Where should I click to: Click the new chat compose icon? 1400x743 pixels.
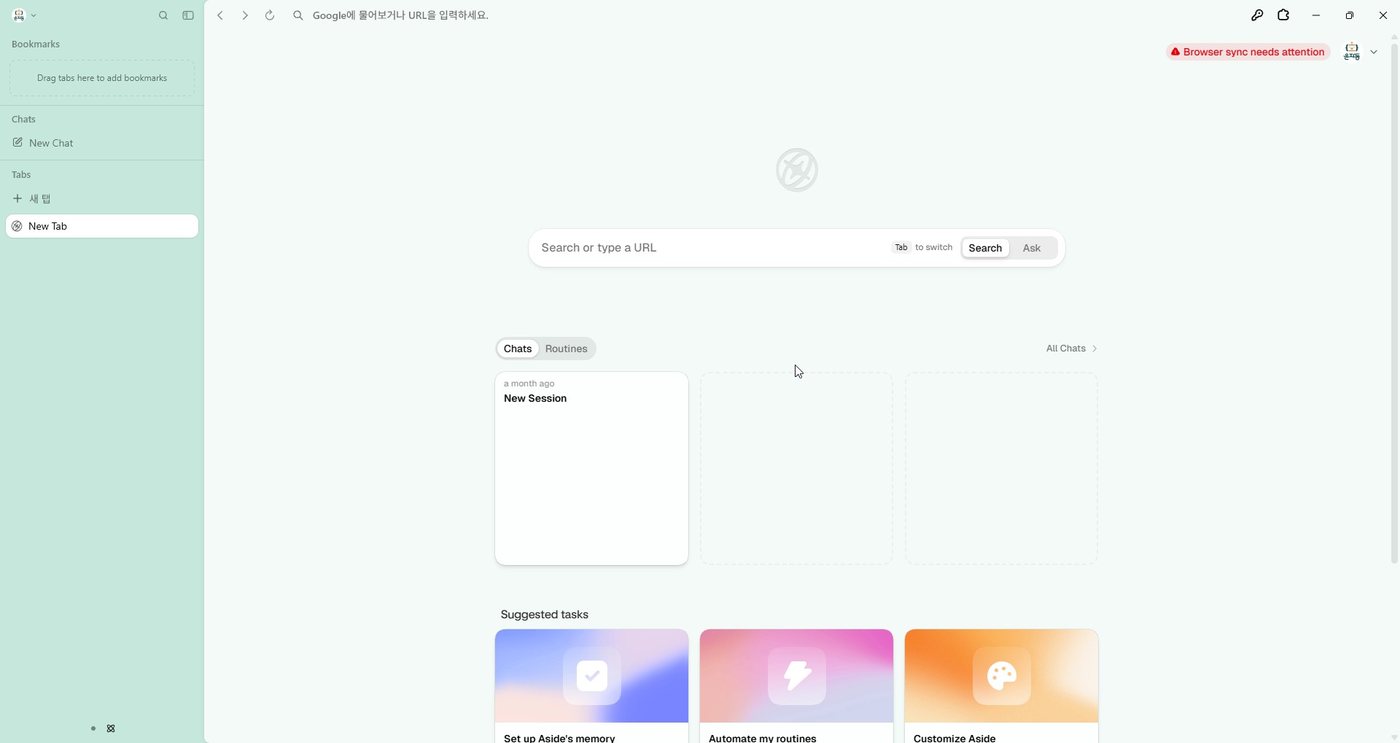coord(17,143)
